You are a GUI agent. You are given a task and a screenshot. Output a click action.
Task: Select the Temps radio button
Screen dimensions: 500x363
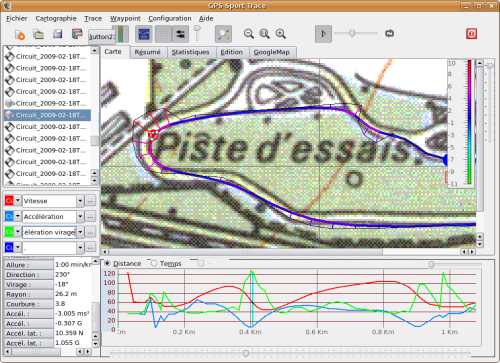coord(154,263)
